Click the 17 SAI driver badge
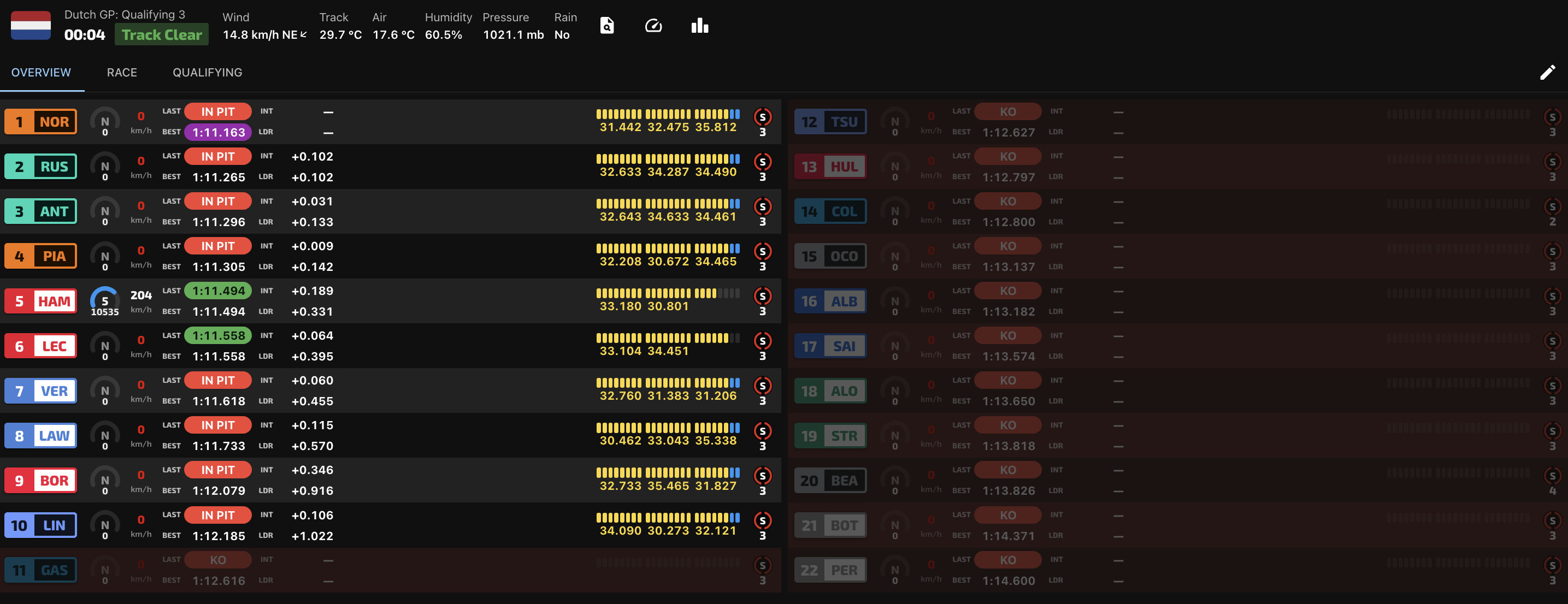This screenshot has width=1568, height=604. click(831, 346)
